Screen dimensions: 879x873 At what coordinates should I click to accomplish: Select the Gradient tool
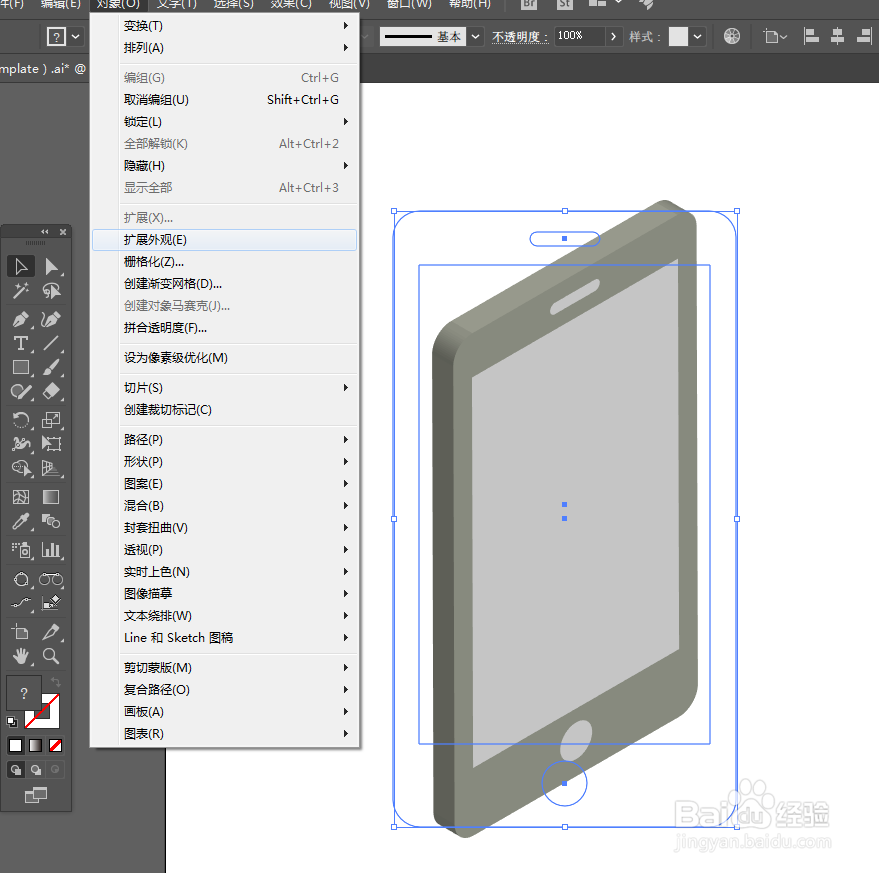52,497
